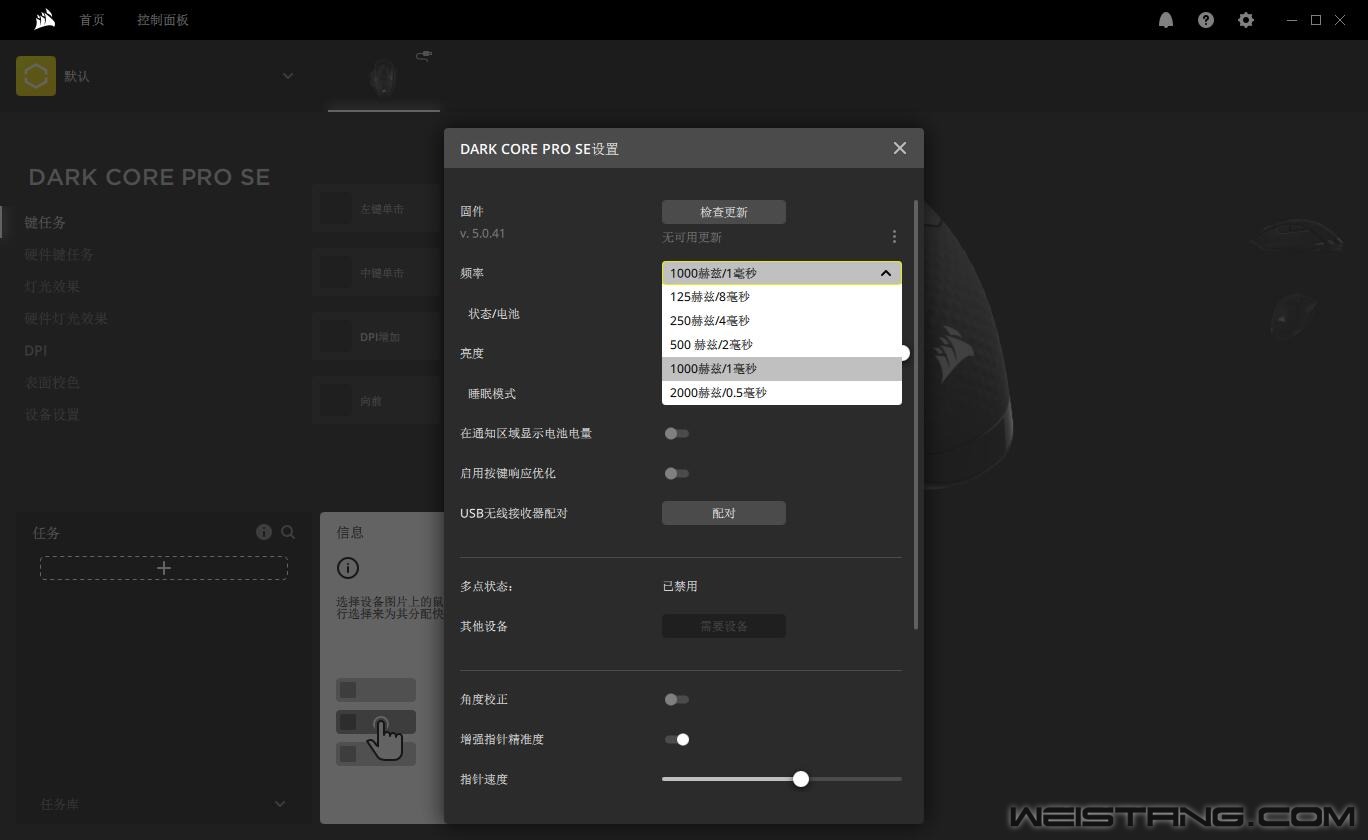This screenshot has width=1368, height=840.
Task: Click the default profile hexagon icon
Action: [x=36, y=76]
